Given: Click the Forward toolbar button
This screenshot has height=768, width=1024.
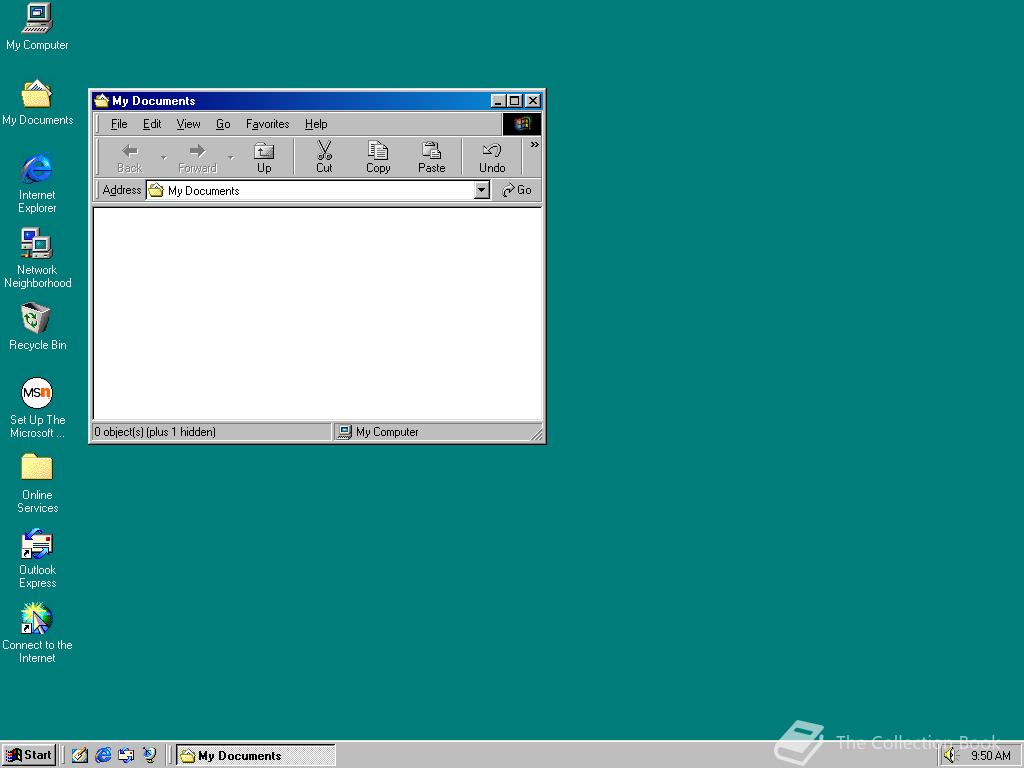Looking at the screenshot, I should point(197,158).
